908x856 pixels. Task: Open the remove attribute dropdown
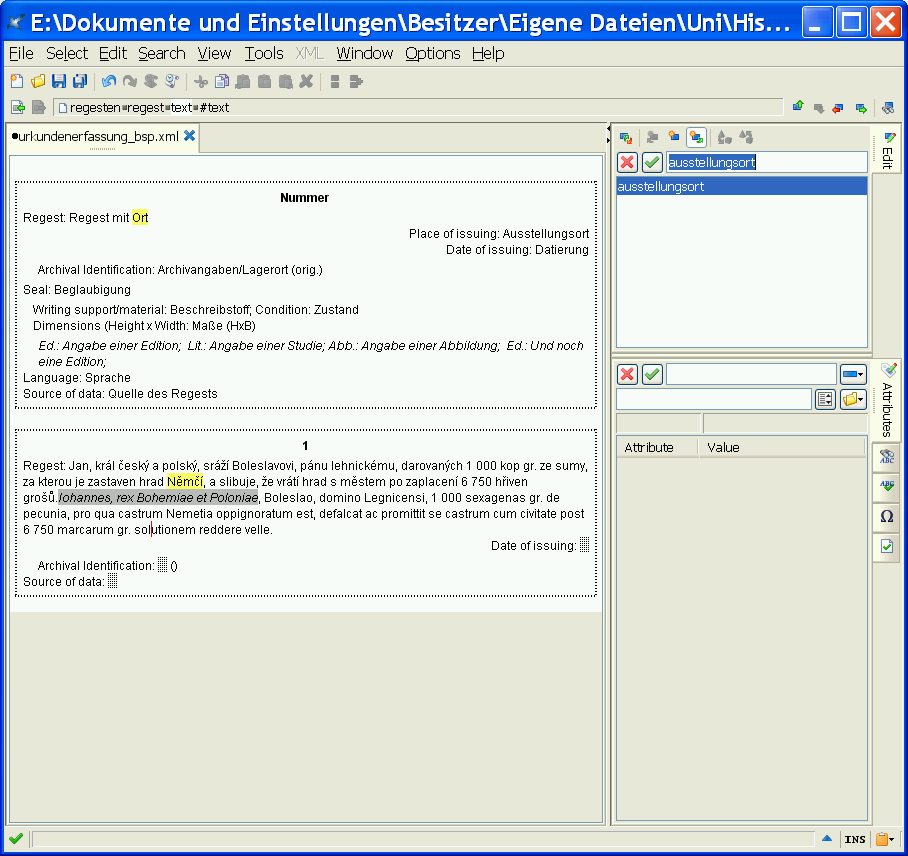[x=853, y=374]
